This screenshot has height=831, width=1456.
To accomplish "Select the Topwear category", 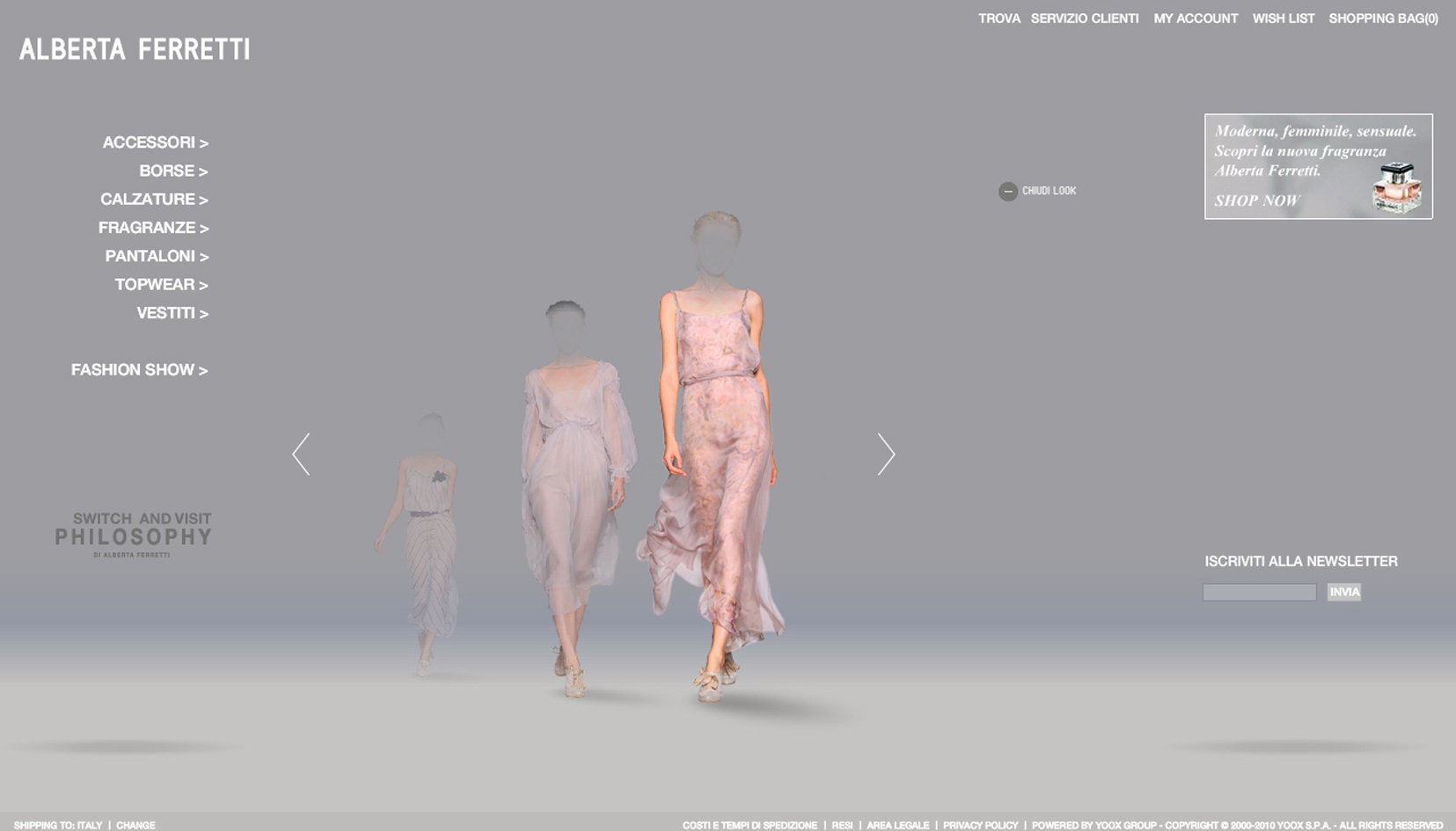I will pos(161,285).
